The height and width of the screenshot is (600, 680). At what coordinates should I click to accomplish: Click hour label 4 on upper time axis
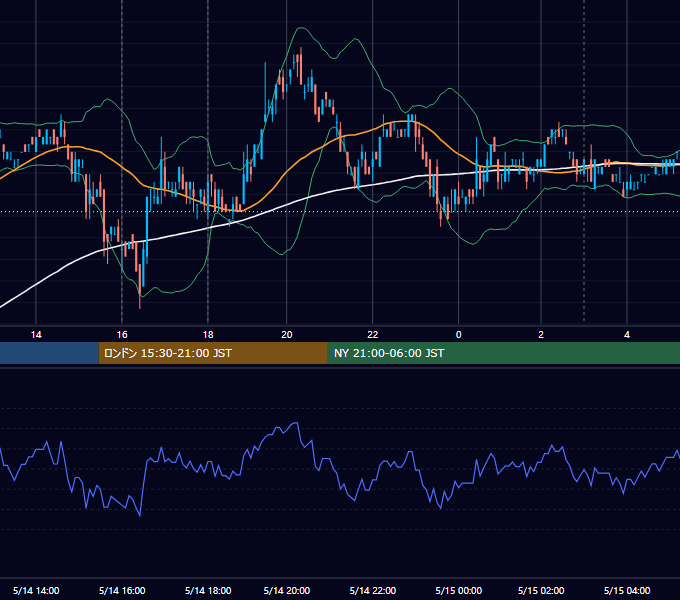pyautogui.click(x=627, y=335)
